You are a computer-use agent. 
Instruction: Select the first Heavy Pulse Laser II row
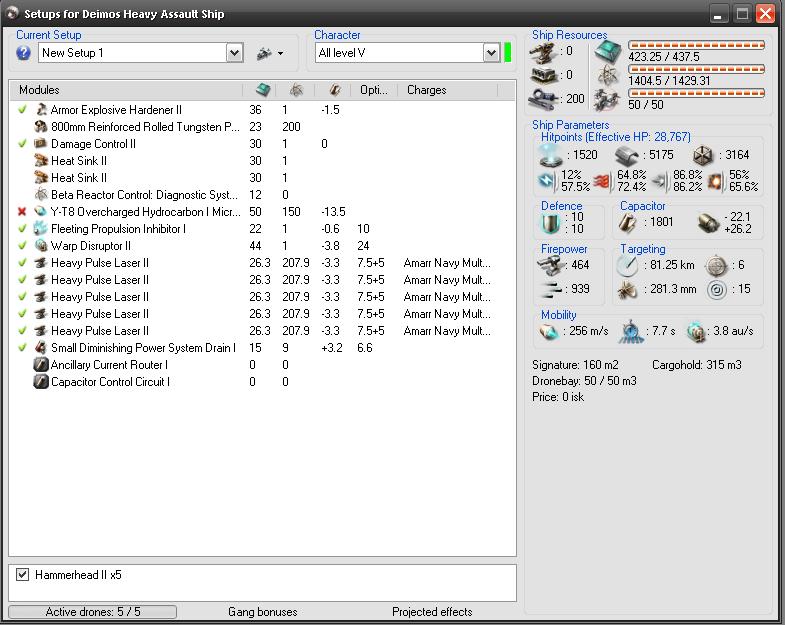pyautogui.click(x=262, y=262)
